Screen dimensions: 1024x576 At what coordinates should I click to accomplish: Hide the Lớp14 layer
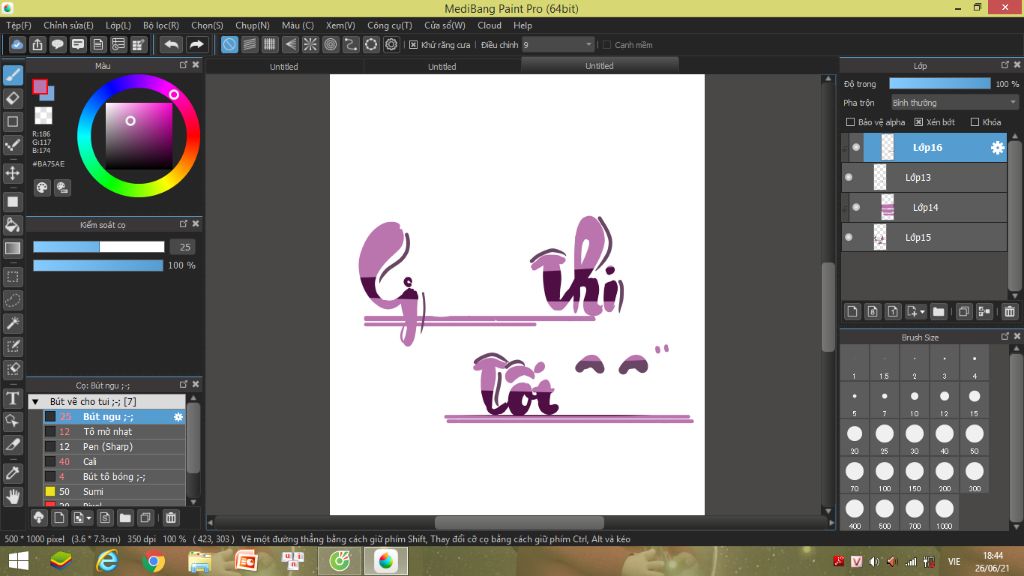(856, 208)
